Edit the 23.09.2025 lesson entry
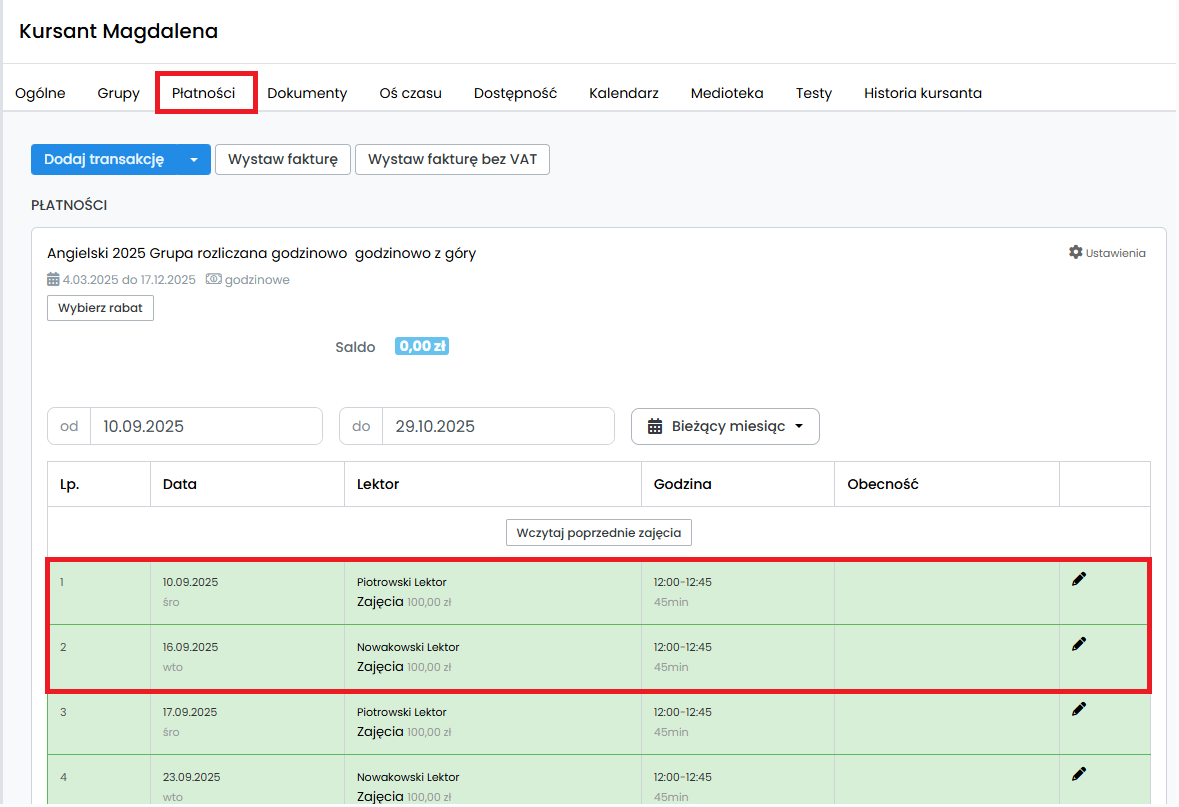This screenshot has height=807, width=1179. click(1078, 774)
